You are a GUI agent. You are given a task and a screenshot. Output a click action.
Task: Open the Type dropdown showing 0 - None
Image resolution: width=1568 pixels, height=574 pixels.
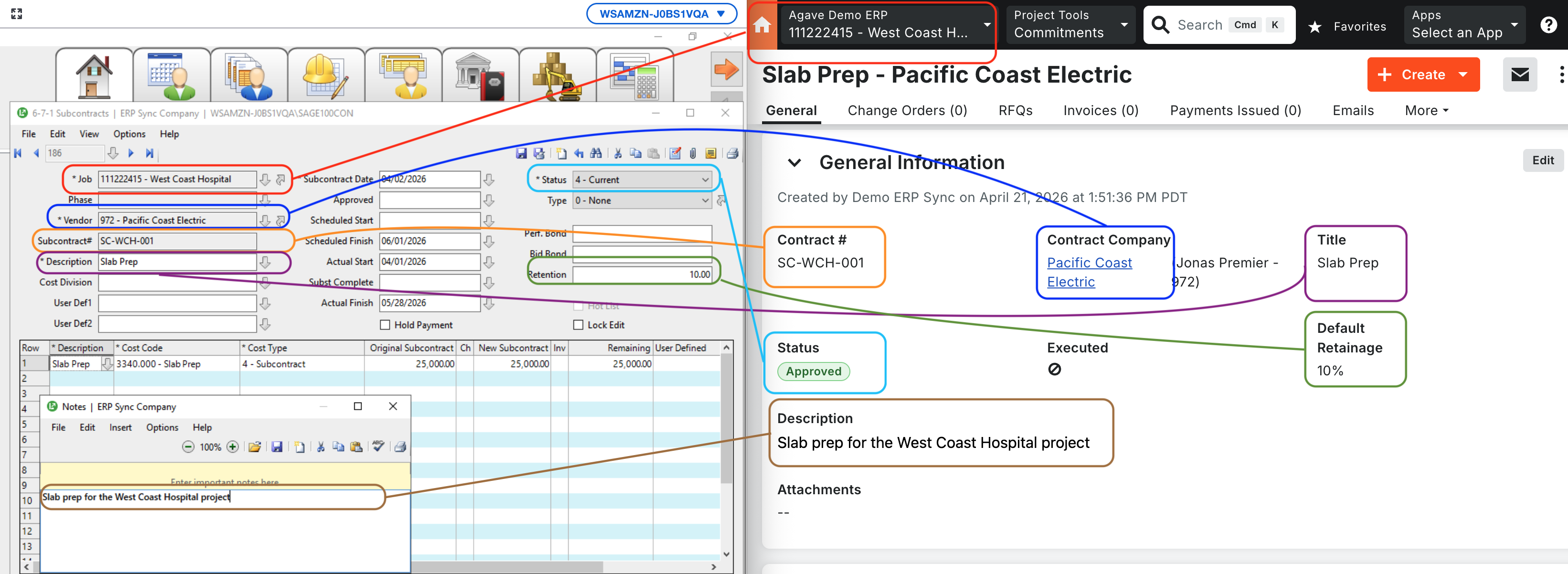coord(642,200)
